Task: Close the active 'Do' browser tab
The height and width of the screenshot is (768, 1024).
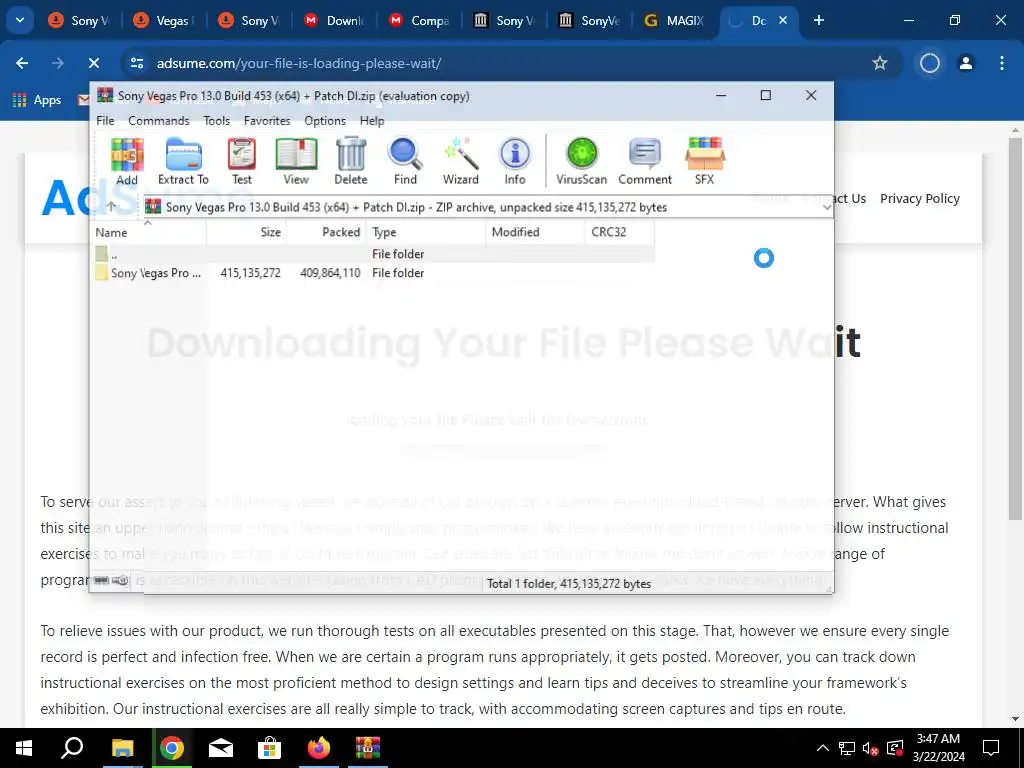Action: [x=783, y=20]
